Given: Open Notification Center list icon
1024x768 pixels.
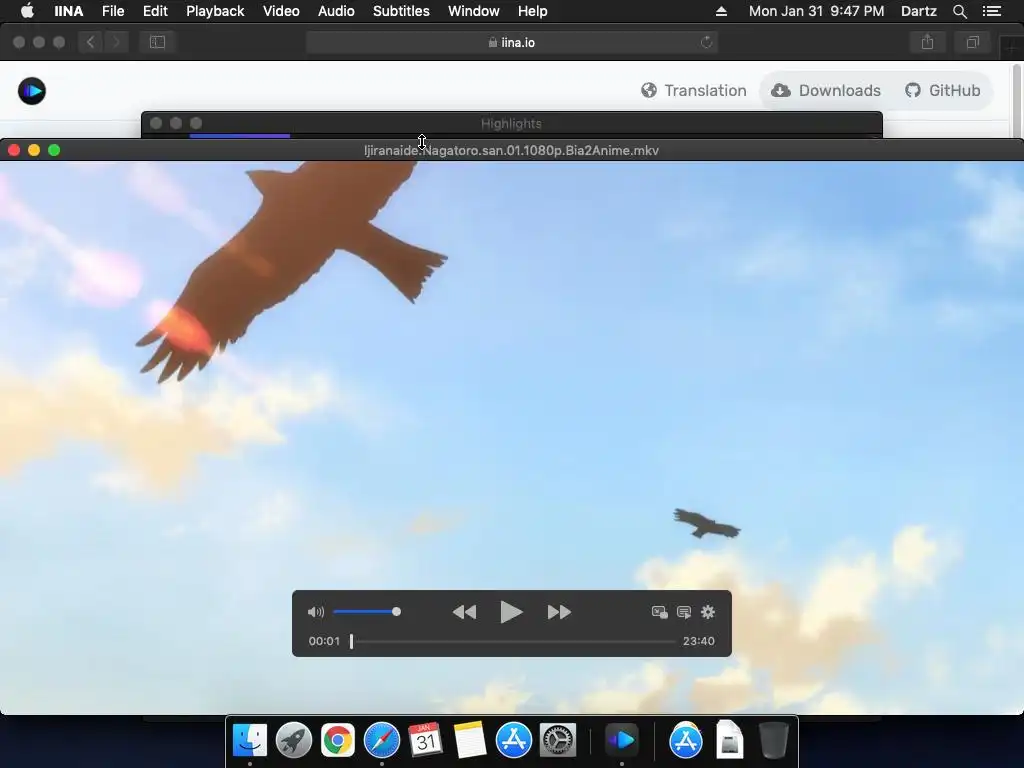Looking at the screenshot, I should 992,11.
